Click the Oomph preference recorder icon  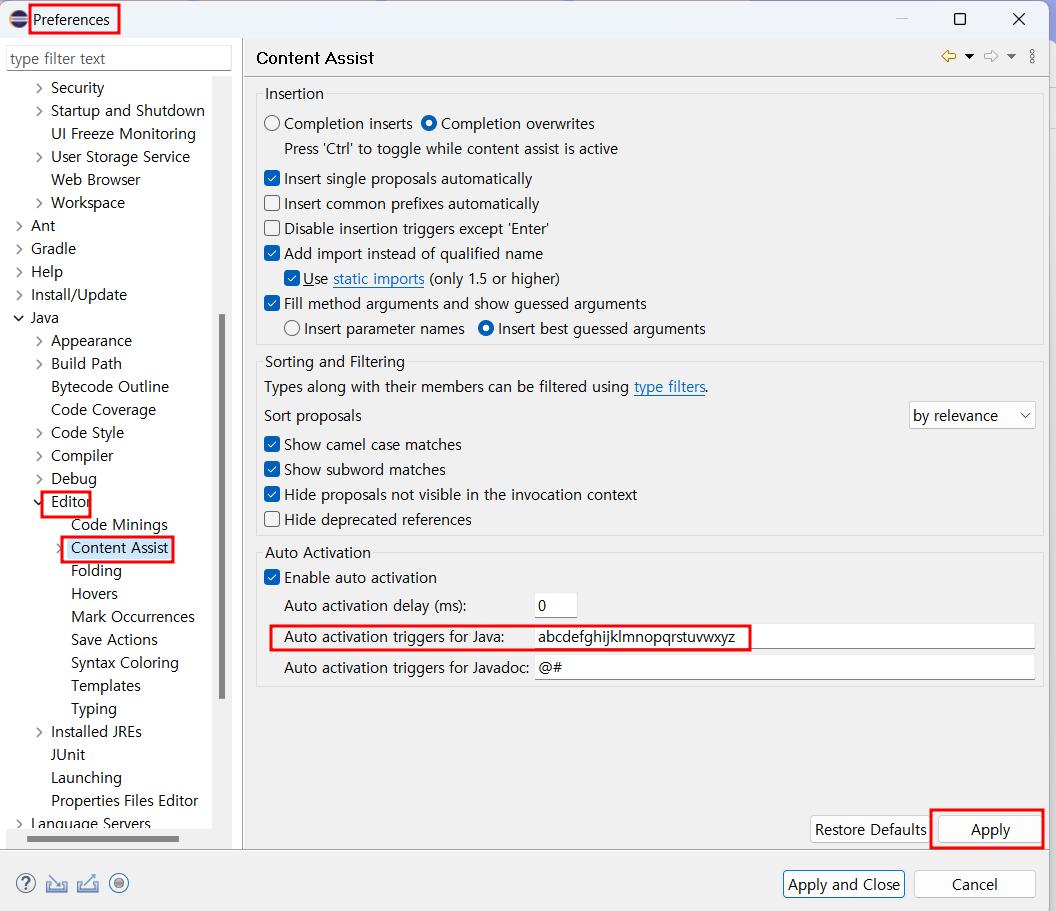click(x=119, y=883)
